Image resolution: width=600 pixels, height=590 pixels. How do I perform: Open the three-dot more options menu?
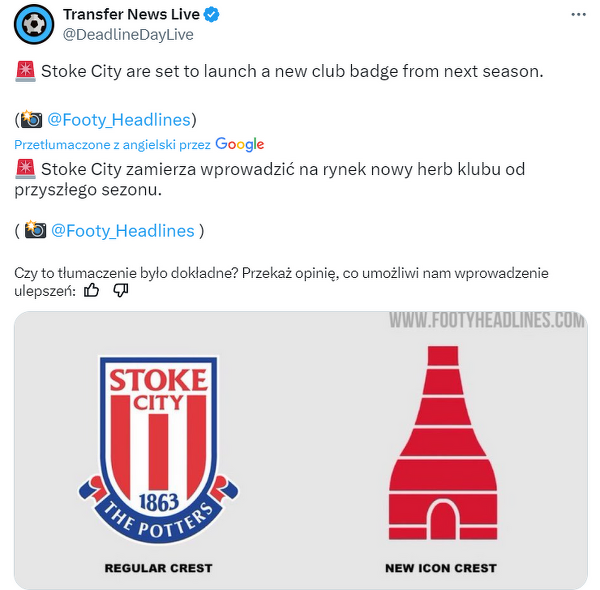[578, 15]
